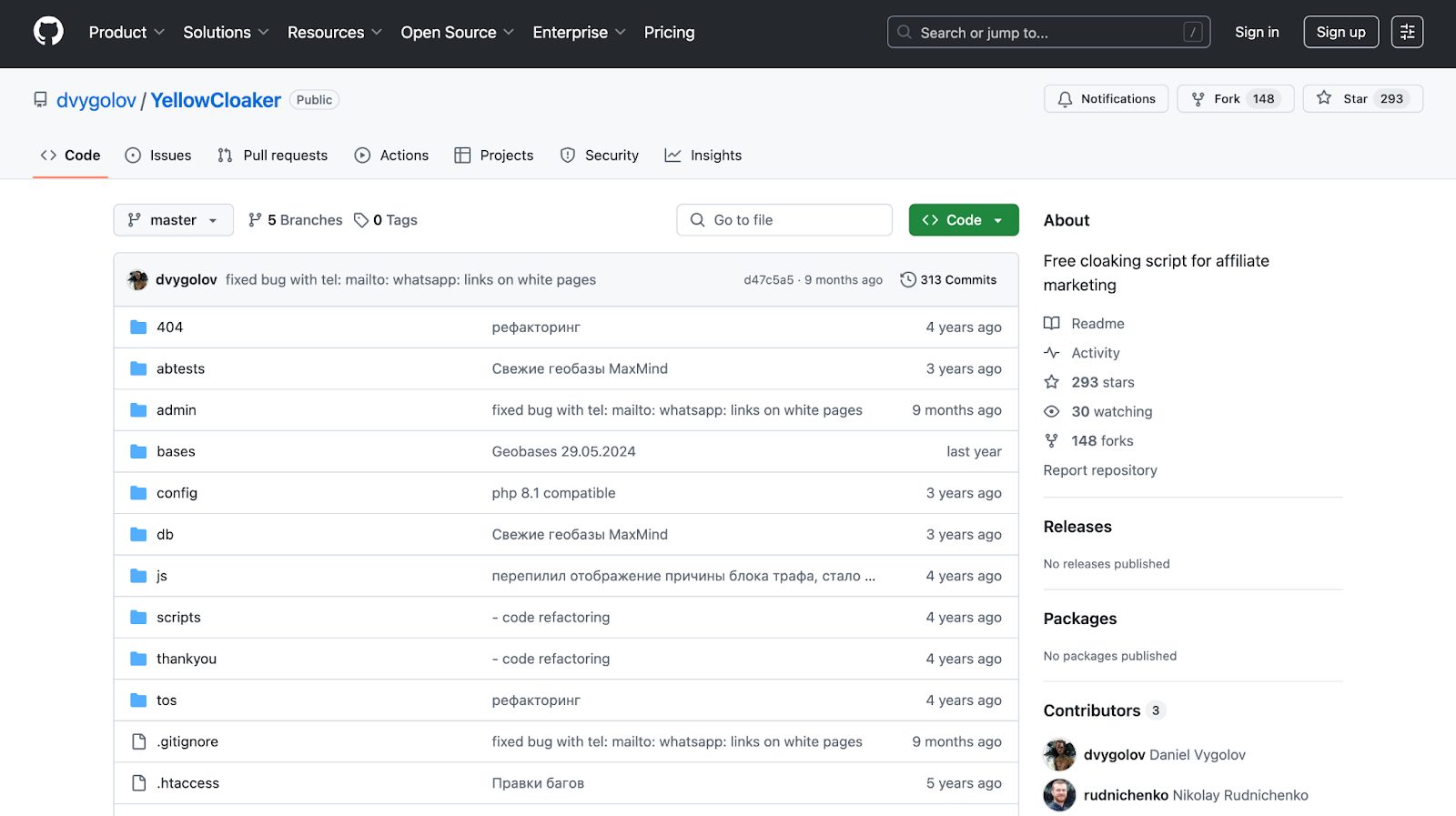Click the 293 stars star icon
The width and height of the screenshot is (1456, 816).
[1051, 382]
